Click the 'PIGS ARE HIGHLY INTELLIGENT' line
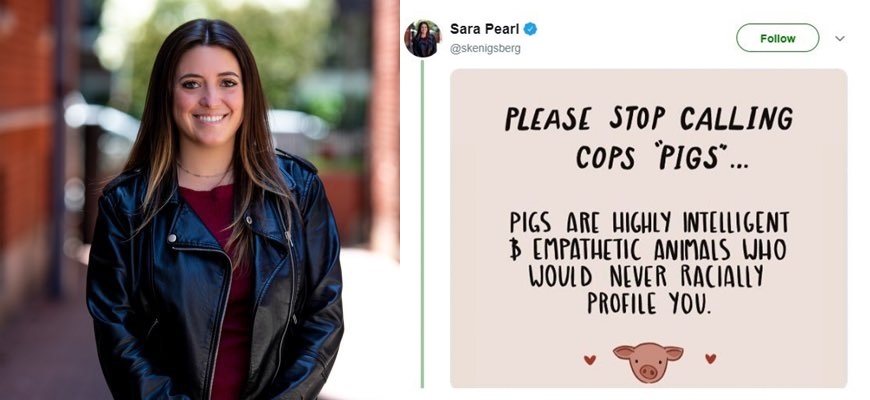Screen dimensions: 870x400 coord(649,222)
